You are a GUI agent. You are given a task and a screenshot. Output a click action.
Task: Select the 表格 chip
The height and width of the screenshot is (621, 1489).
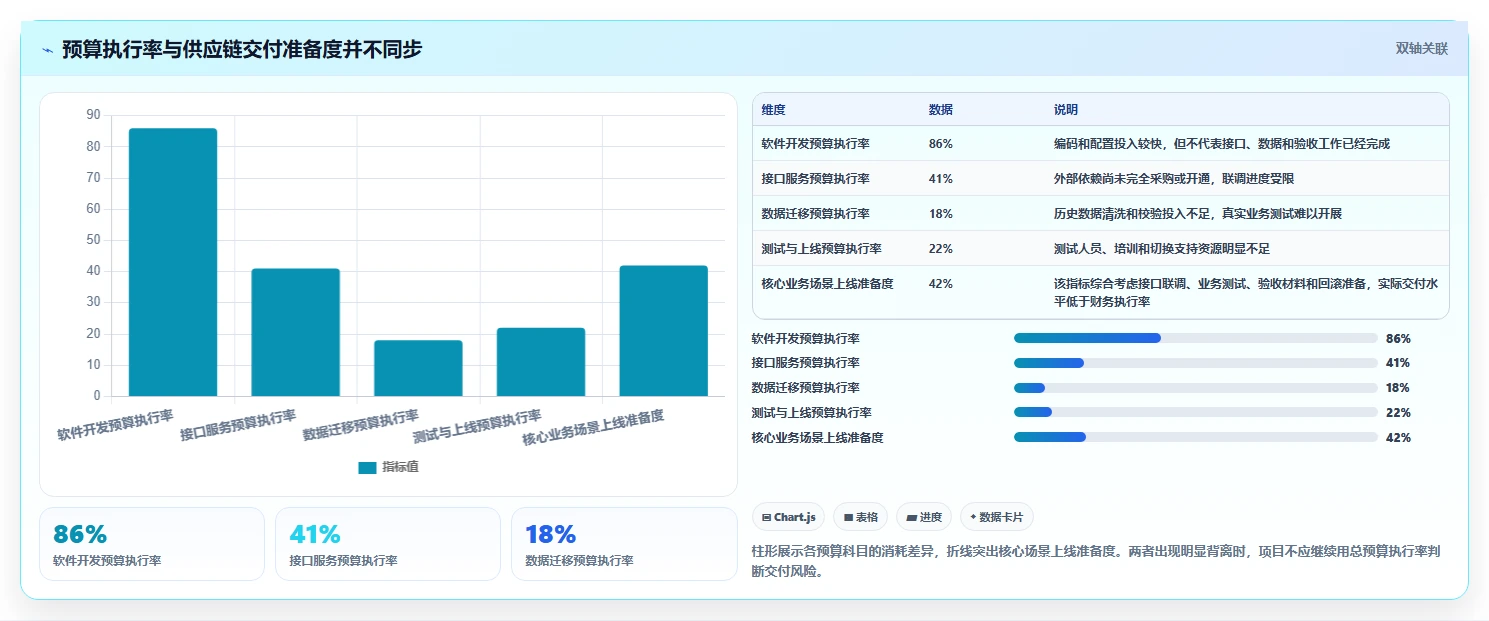860,517
